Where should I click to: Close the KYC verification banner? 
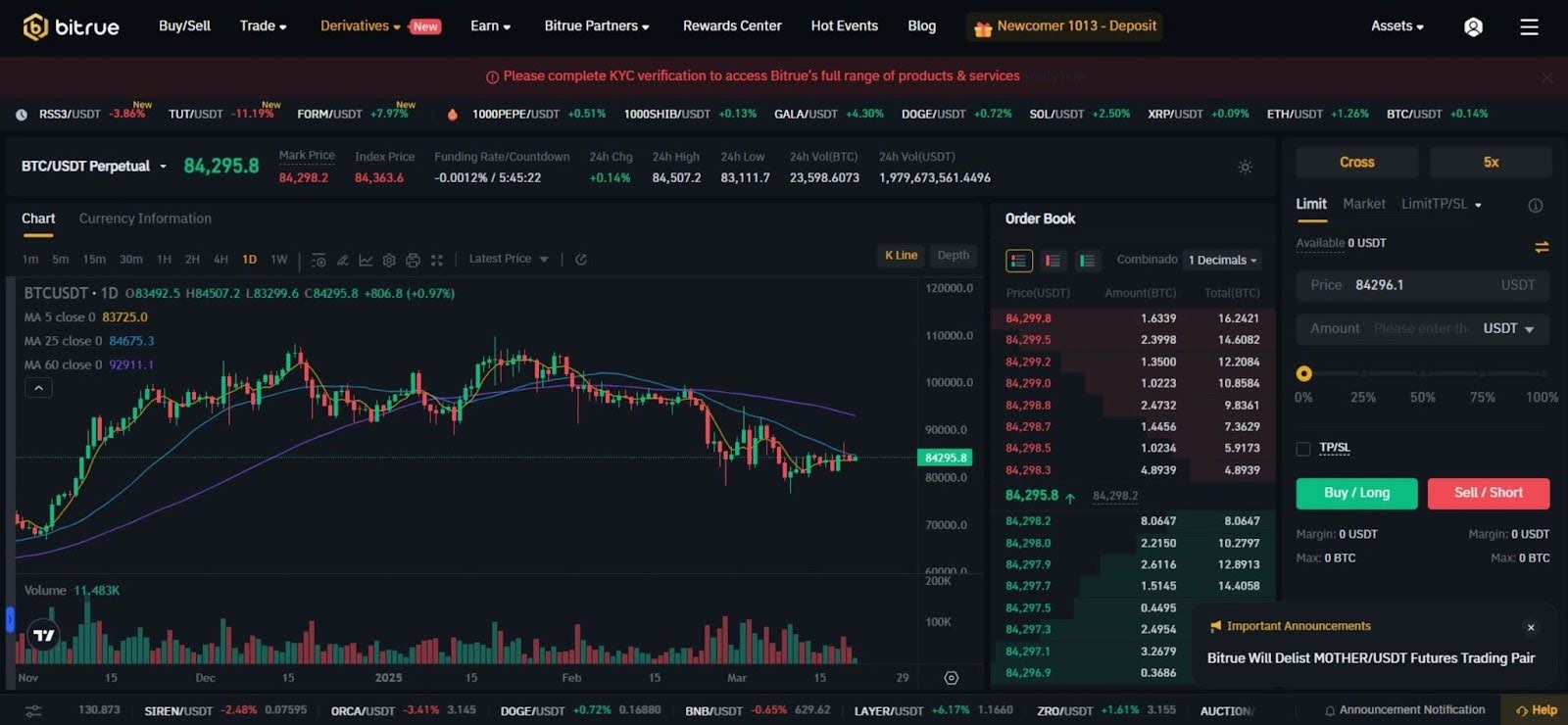tap(1546, 77)
